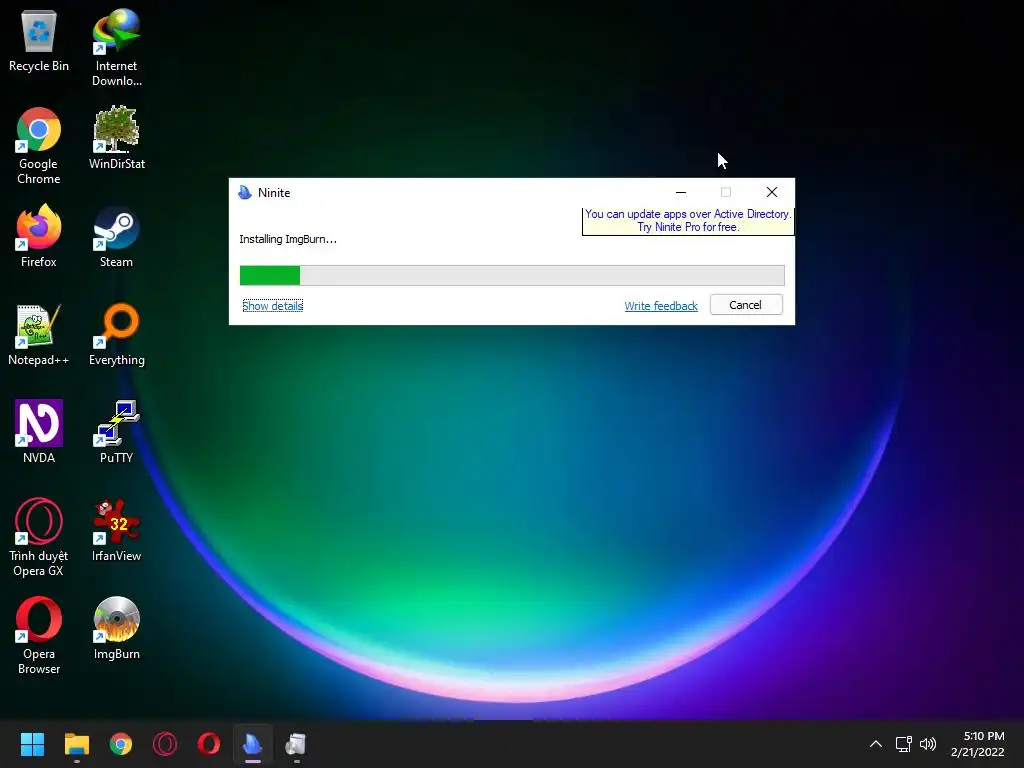Screen dimensions: 1024x768
Task: Select Internet Download Manager desktop shortcut
Action: click(x=116, y=48)
